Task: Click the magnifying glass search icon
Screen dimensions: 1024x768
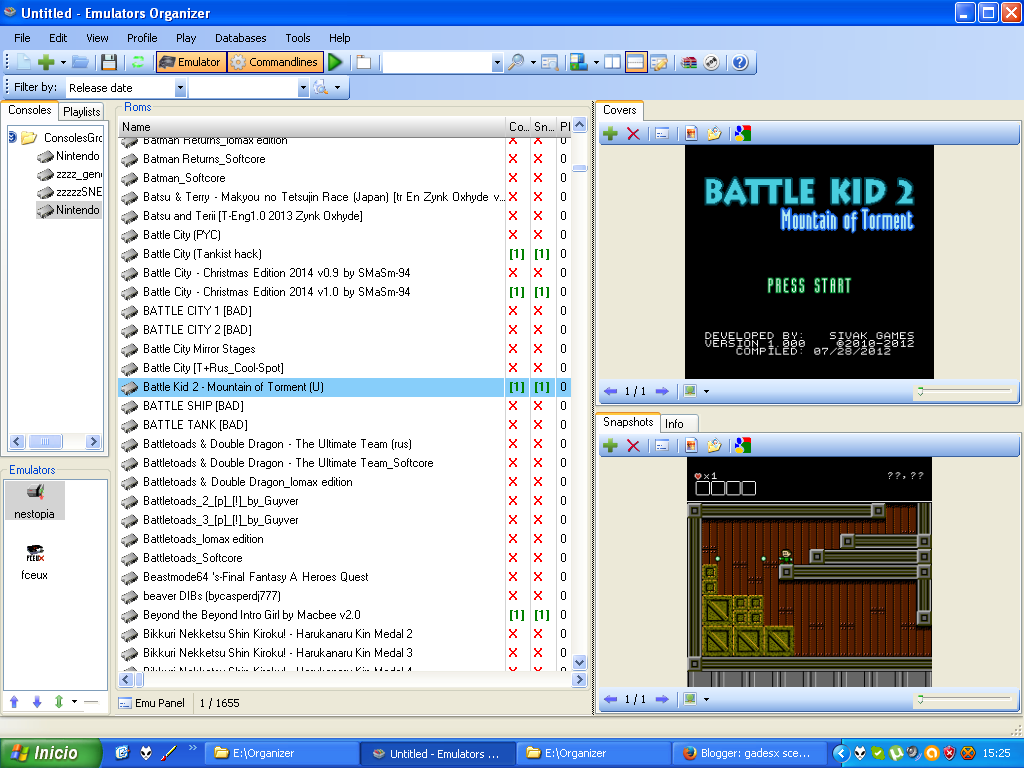Action: [x=516, y=63]
